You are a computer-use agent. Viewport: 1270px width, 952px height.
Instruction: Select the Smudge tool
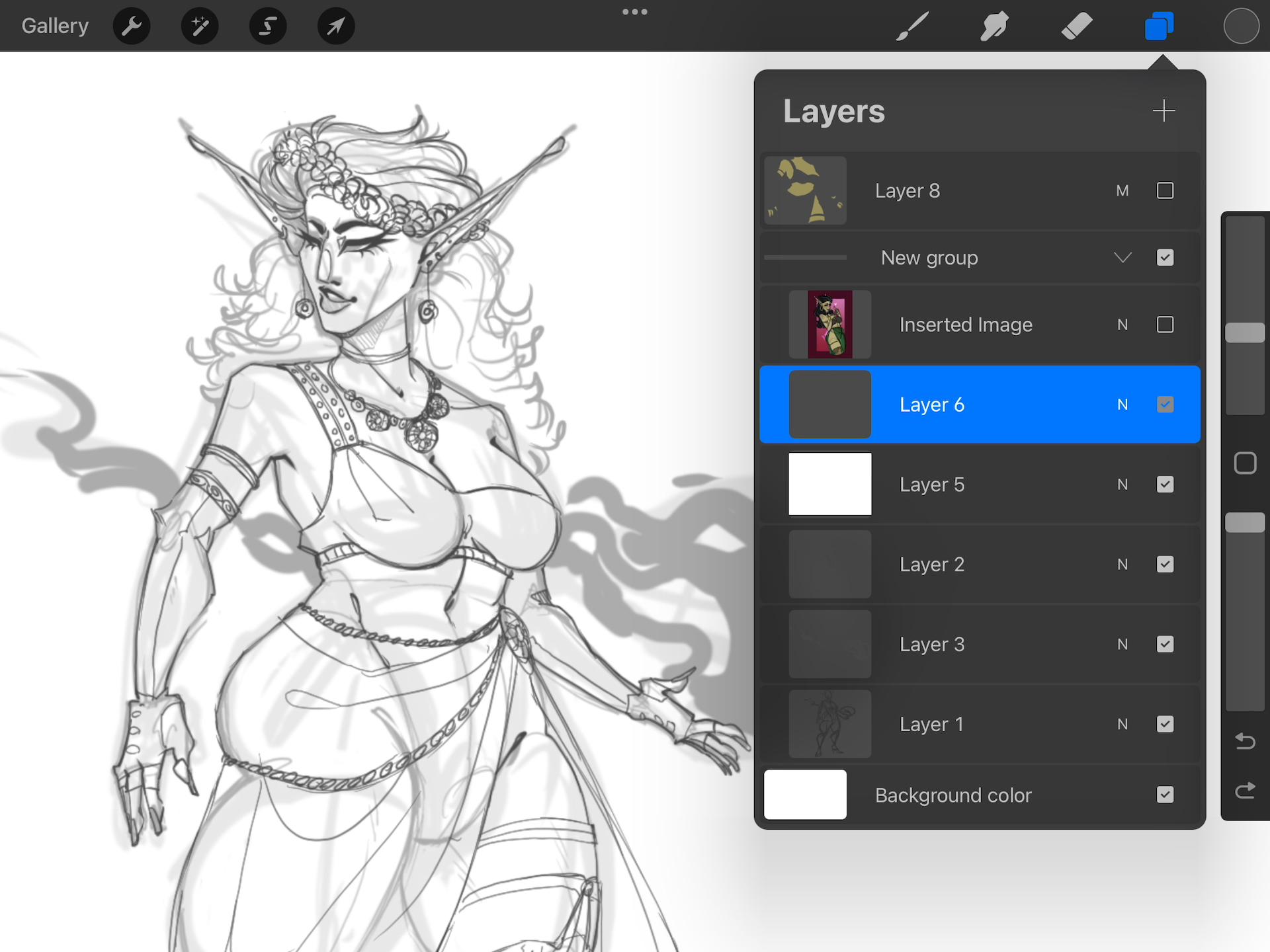(994, 26)
